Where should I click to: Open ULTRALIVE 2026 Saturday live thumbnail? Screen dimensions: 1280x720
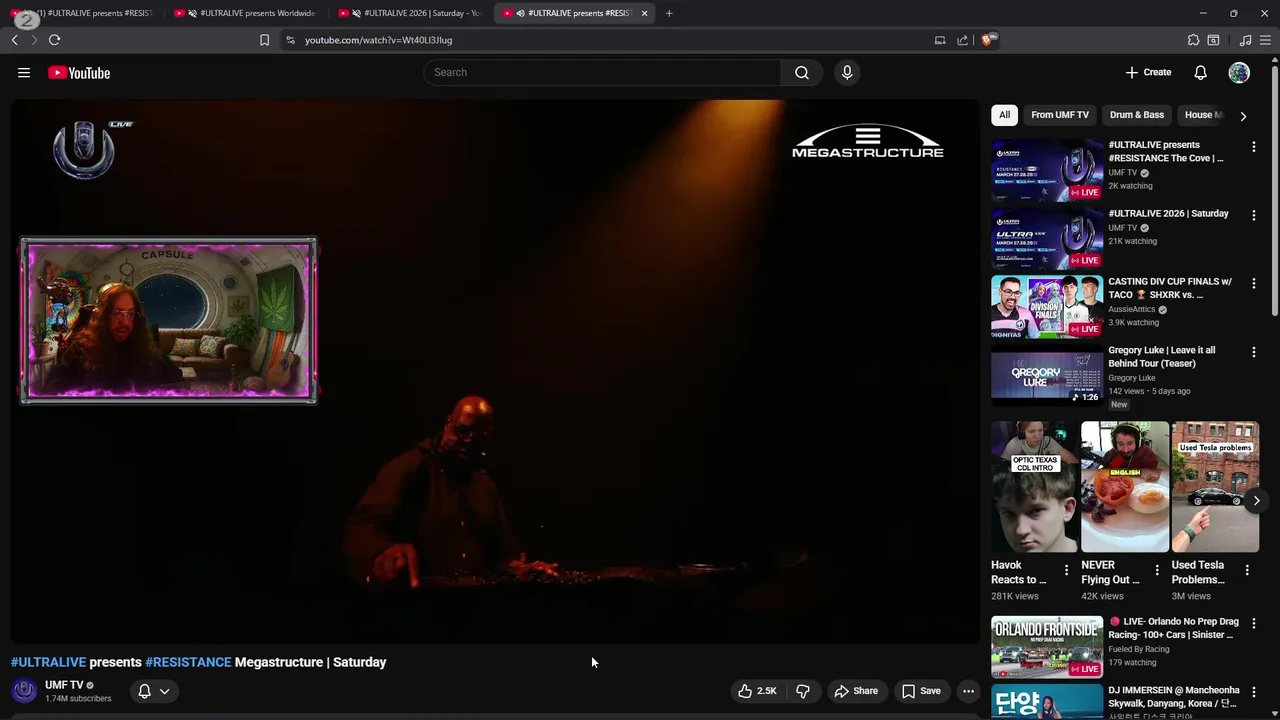[x=1047, y=239]
